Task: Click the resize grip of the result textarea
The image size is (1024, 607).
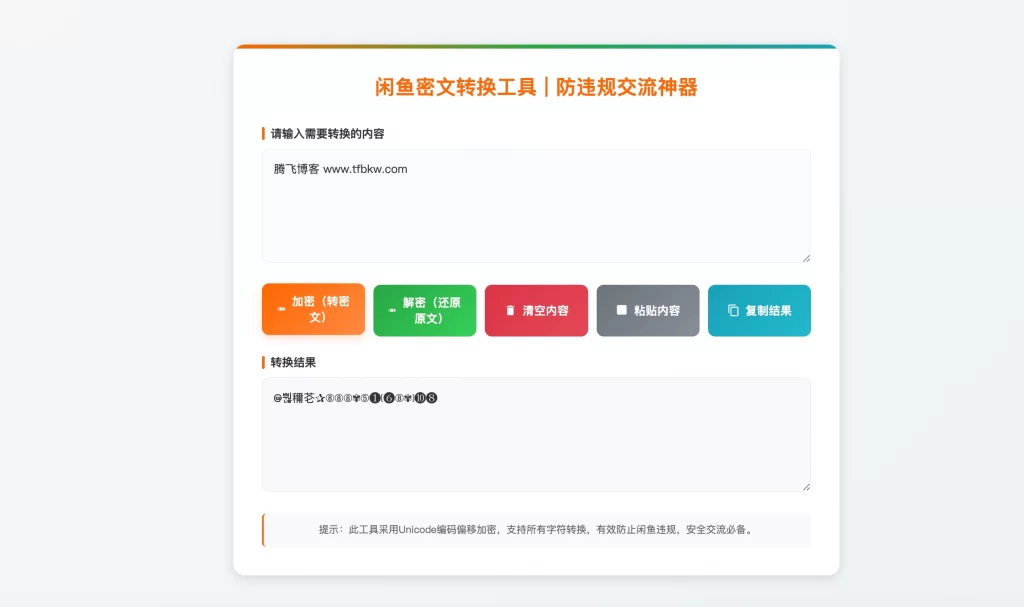Action: pos(806,484)
